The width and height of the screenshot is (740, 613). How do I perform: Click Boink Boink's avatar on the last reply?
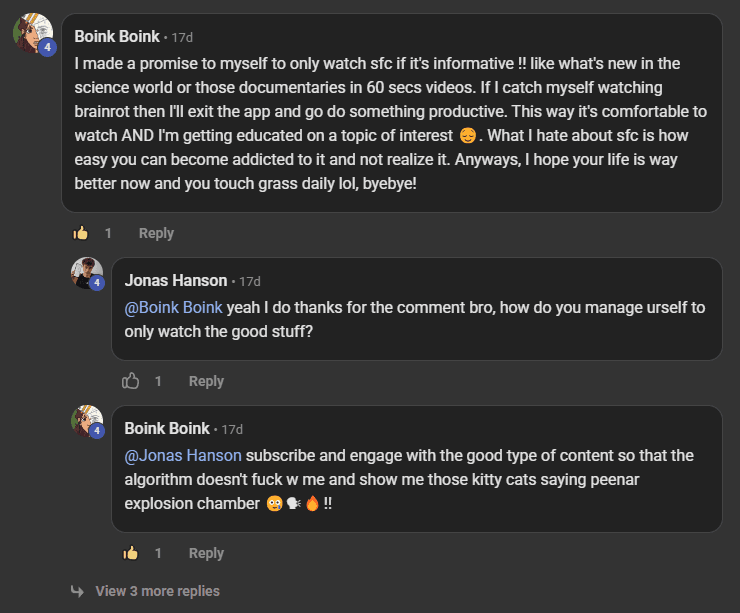pos(86,420)
